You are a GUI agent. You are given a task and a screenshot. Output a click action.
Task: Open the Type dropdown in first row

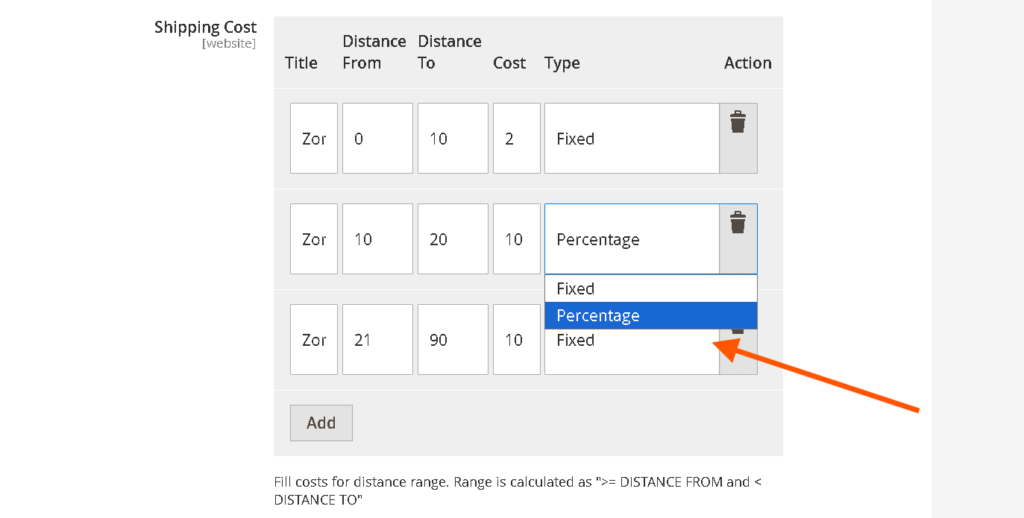pyautogui.click(x=631, y=139)
